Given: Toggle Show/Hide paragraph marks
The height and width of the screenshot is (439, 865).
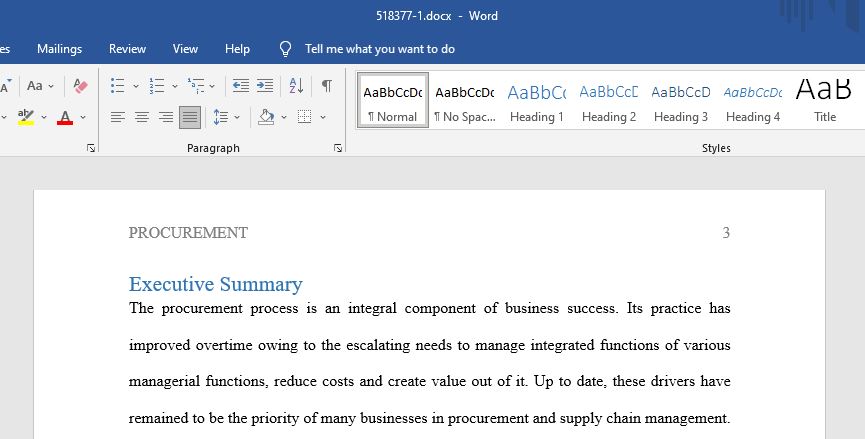Looking at the screenshot, I should pyautogui.click(x=327, y=85).
